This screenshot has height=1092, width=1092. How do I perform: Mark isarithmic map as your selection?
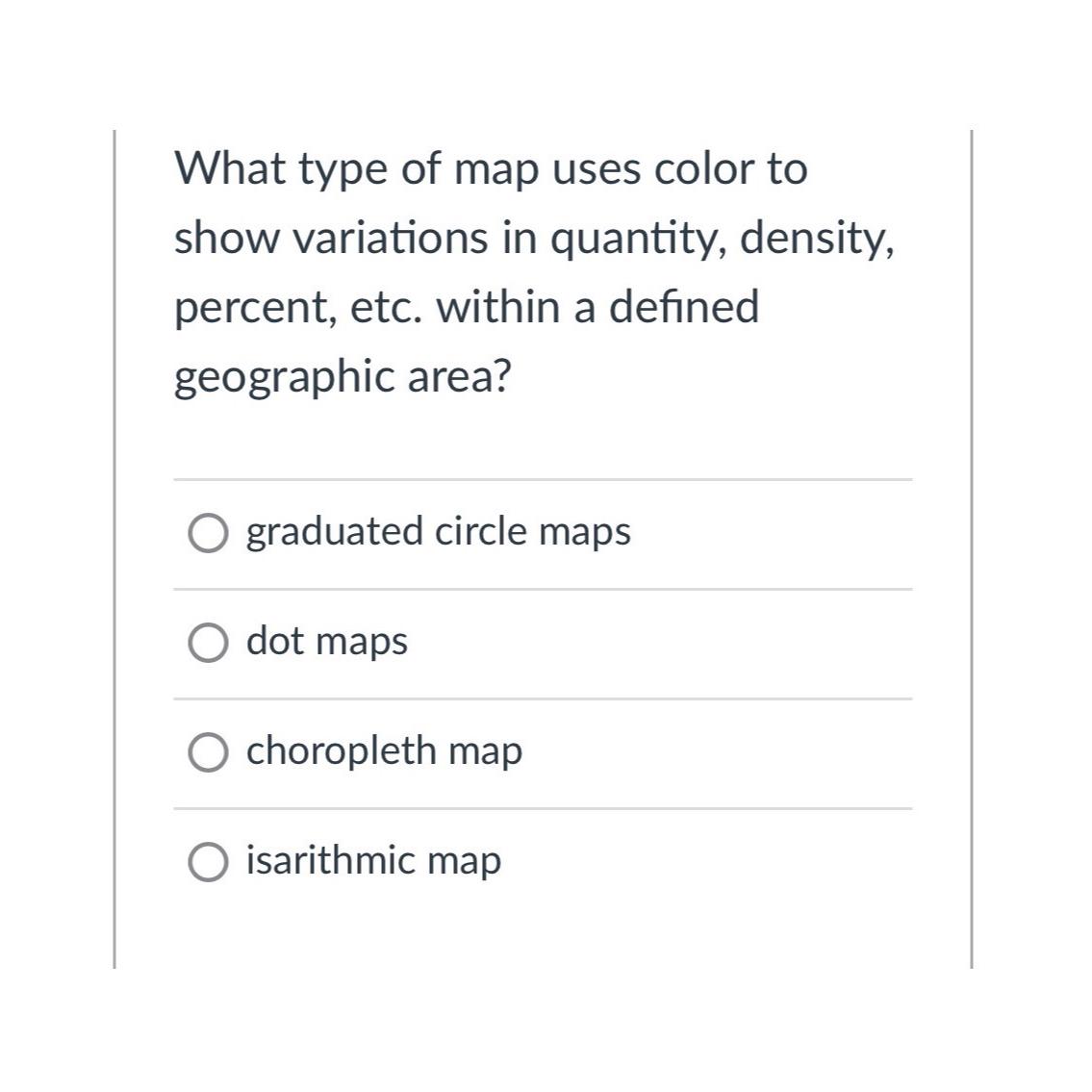(374, 861)
